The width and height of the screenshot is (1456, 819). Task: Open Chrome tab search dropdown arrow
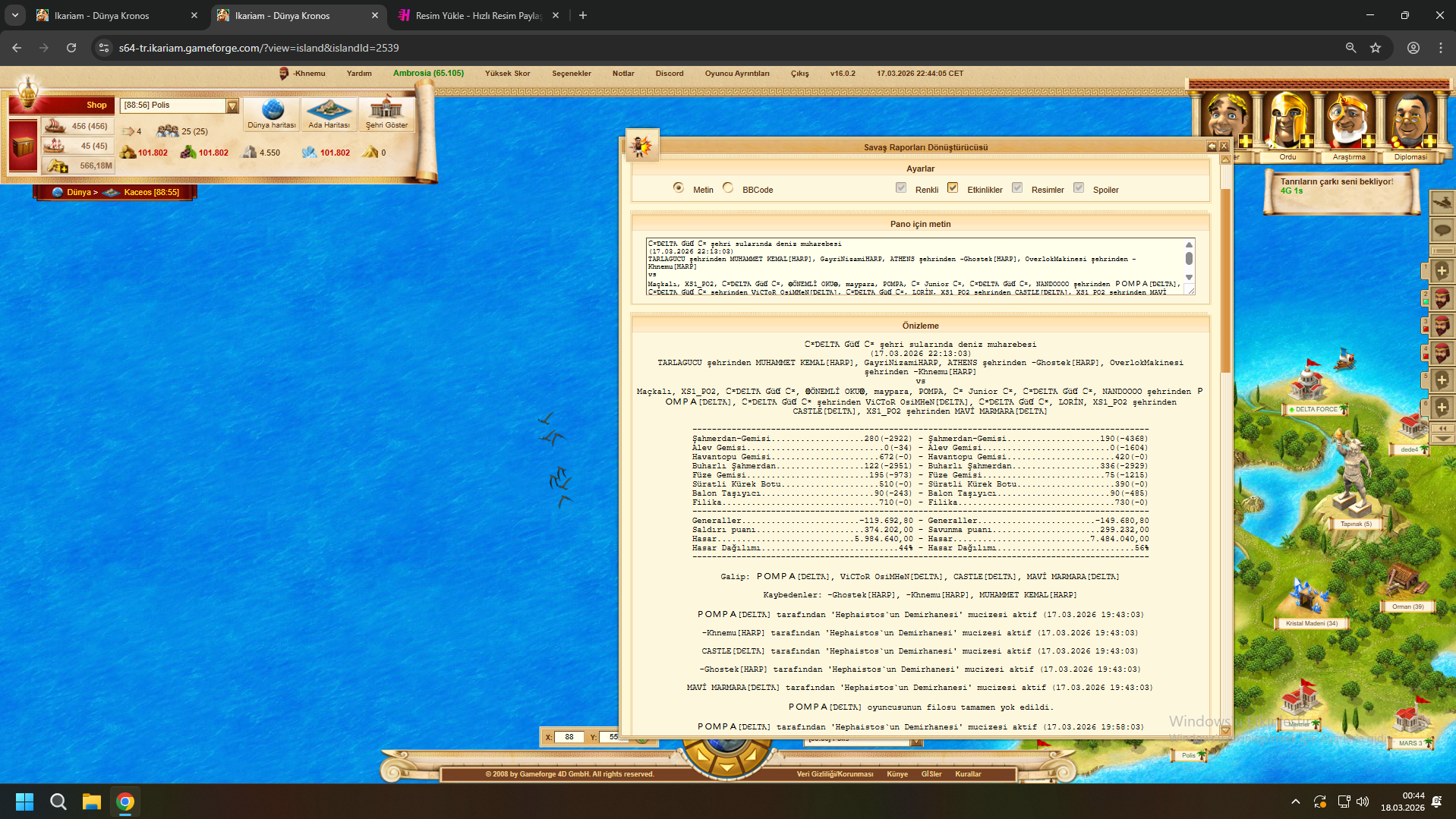[15, 15]
